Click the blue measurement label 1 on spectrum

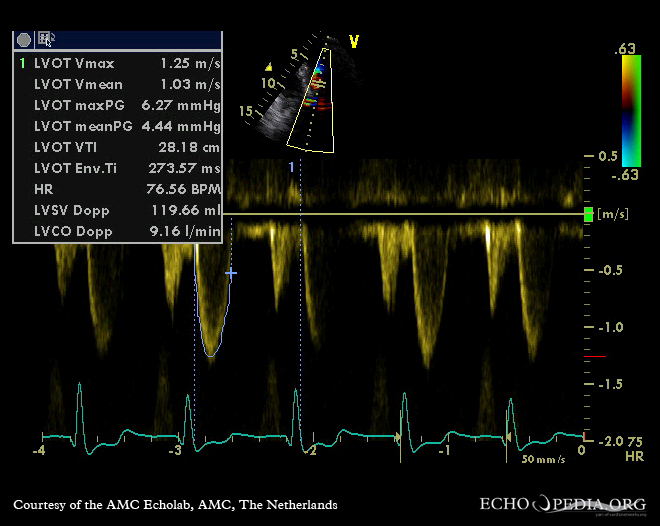(292, 168)
